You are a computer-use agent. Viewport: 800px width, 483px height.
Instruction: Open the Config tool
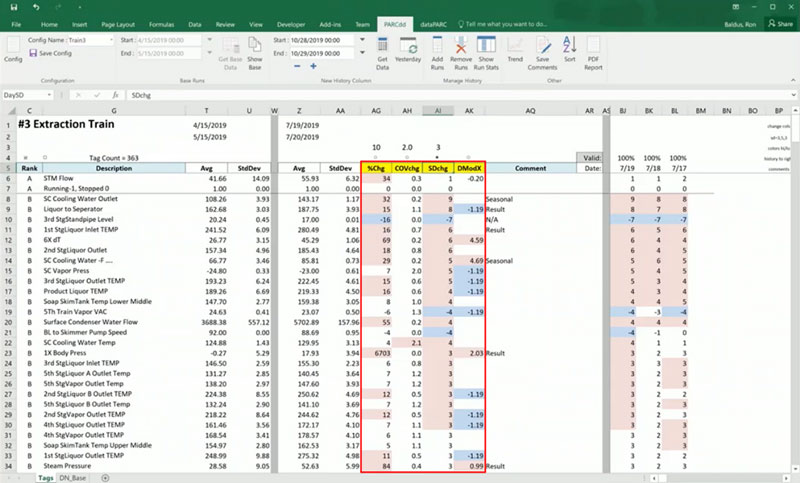13,50
